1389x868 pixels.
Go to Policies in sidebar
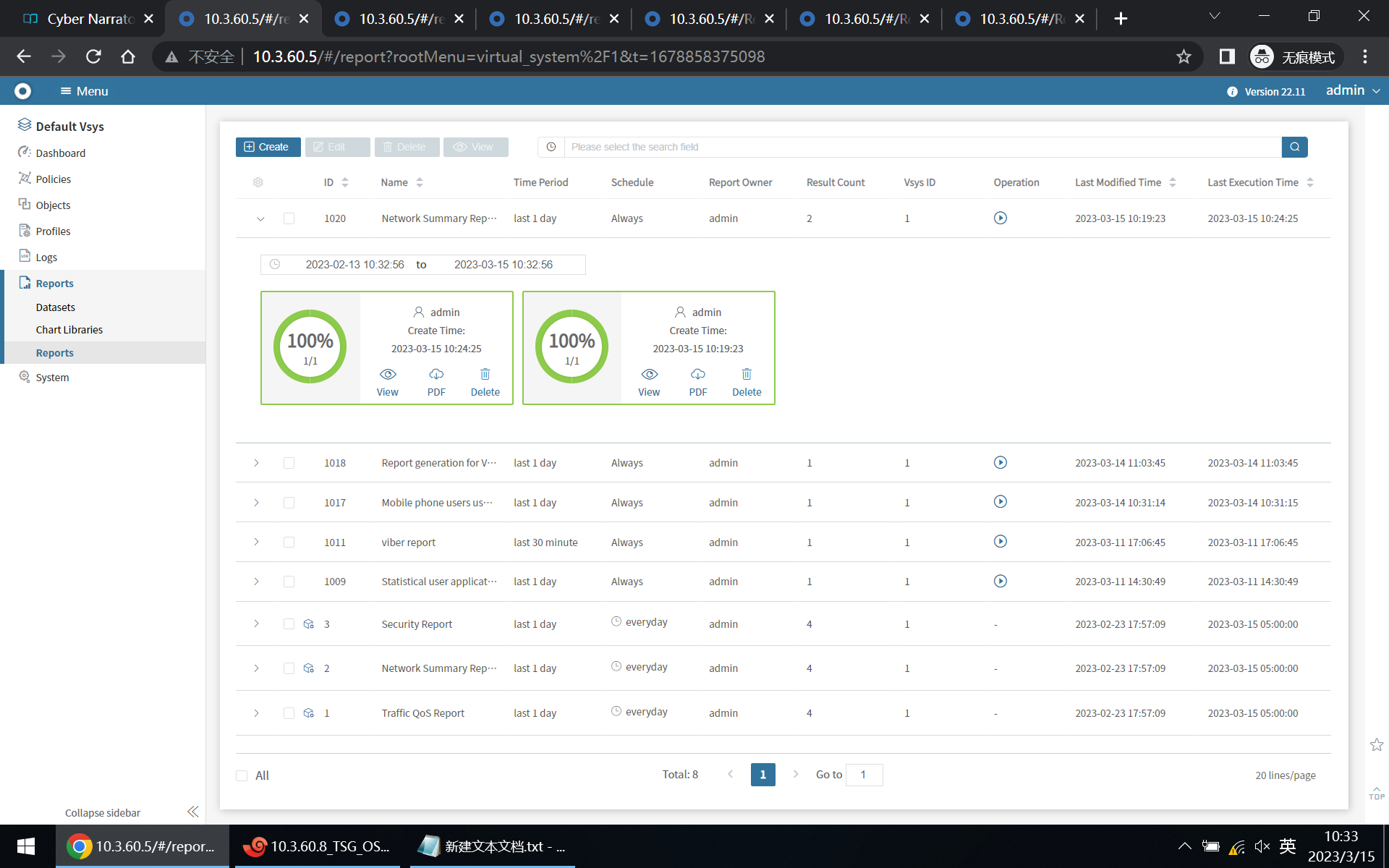point(54,179)
